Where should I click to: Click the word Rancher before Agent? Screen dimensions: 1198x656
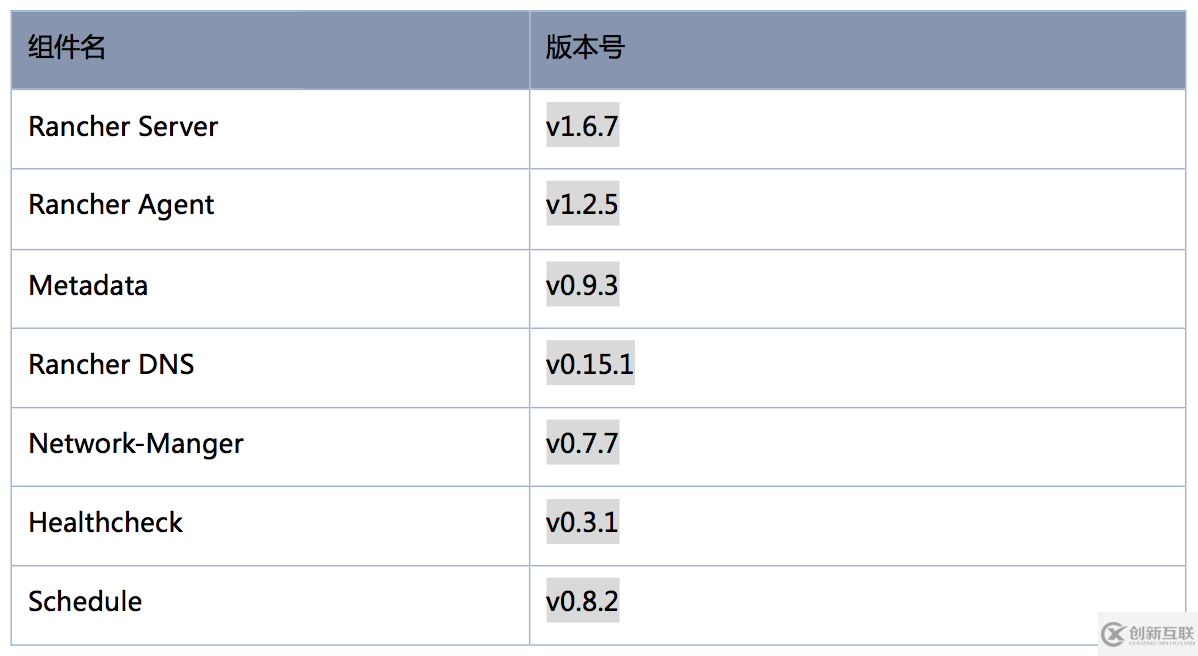79,205
